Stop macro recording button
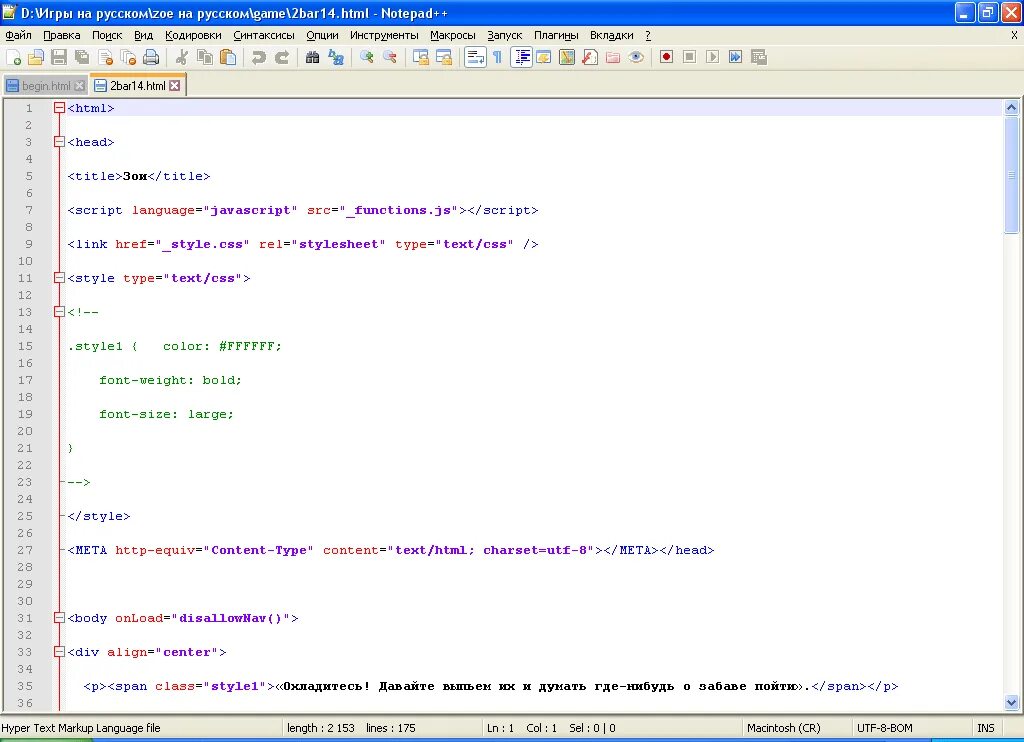 click(x=689, y=57)
